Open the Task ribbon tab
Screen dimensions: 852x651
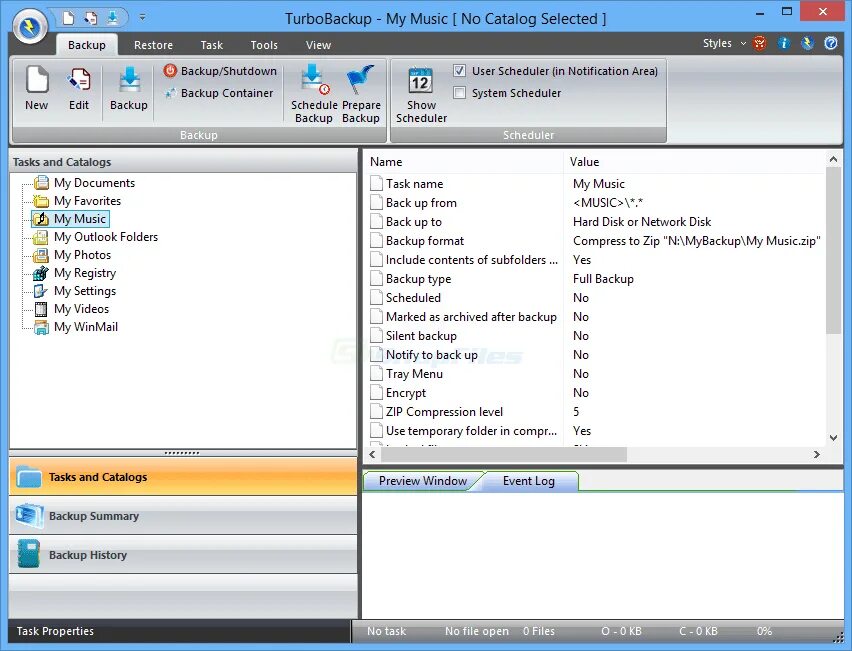click(211, 45)
